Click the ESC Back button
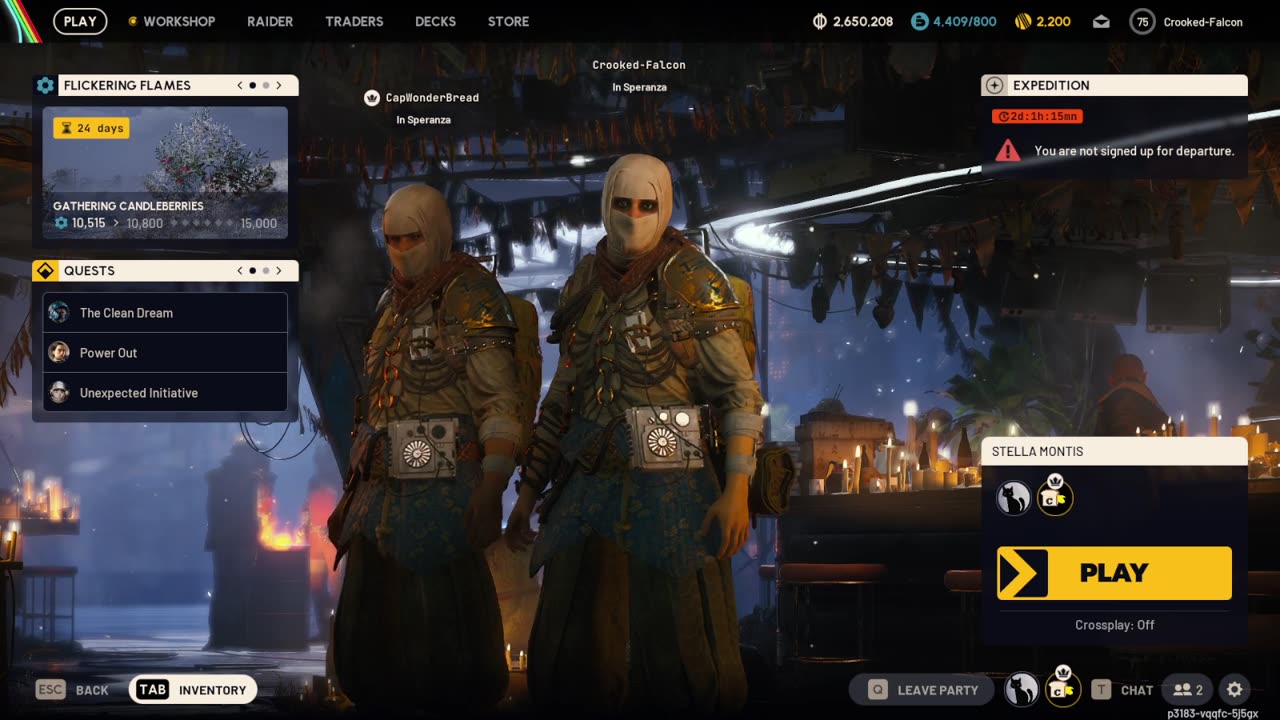Image resolution: width=1280 pixels, height=720 pixels. point(72,690)
